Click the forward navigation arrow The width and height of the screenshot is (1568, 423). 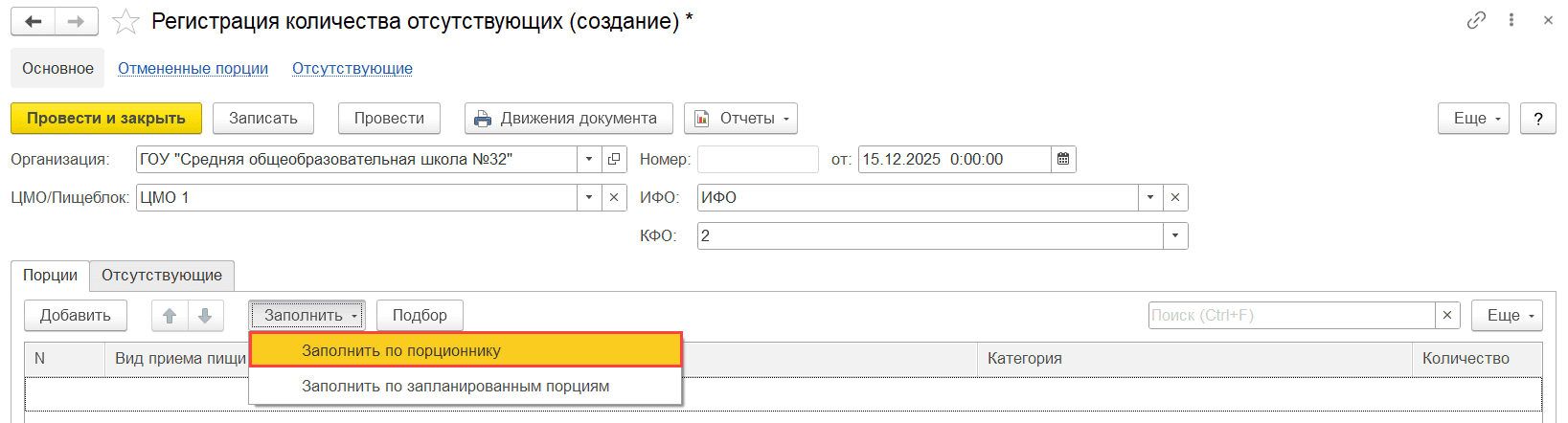(76, 21)
